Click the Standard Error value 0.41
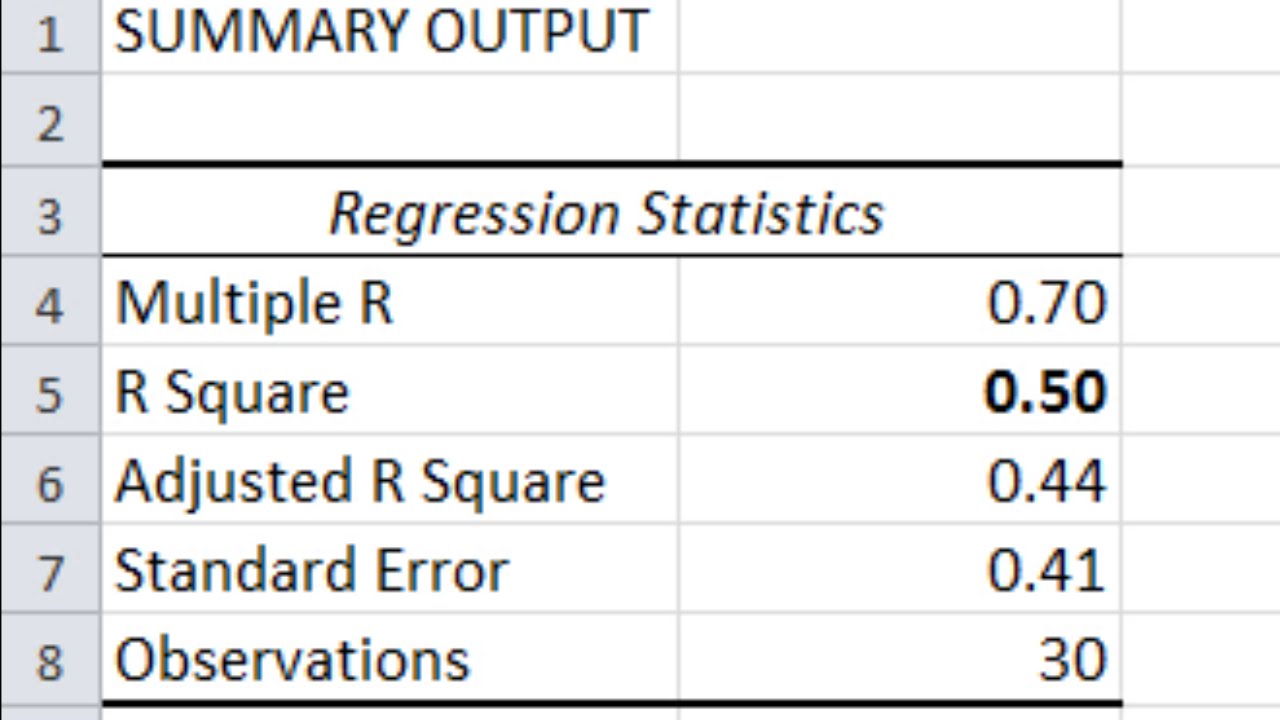1280x720 pixels. tap(1046, 571)
